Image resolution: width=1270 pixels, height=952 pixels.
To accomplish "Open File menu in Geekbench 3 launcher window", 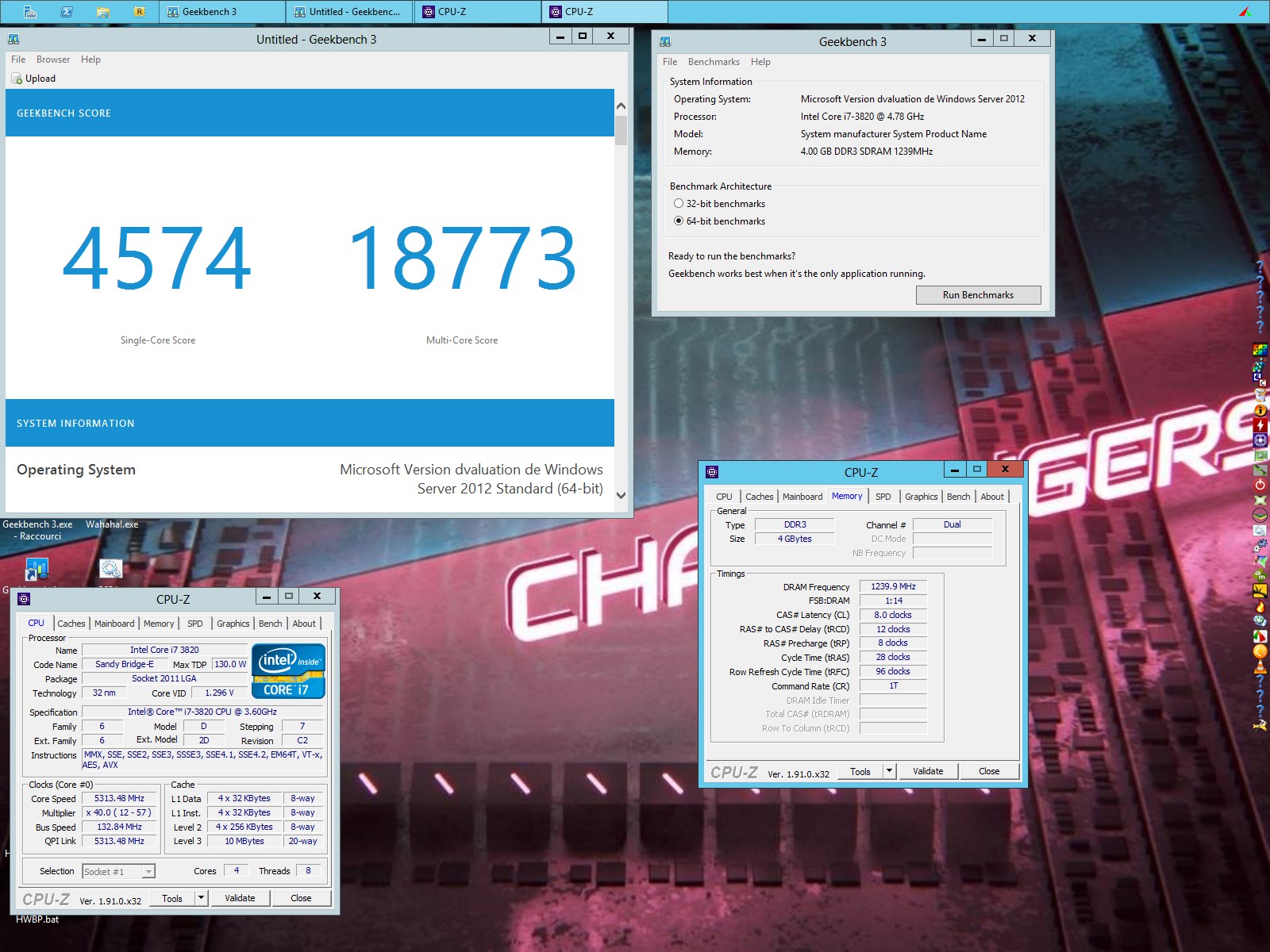I will (670, 62).
